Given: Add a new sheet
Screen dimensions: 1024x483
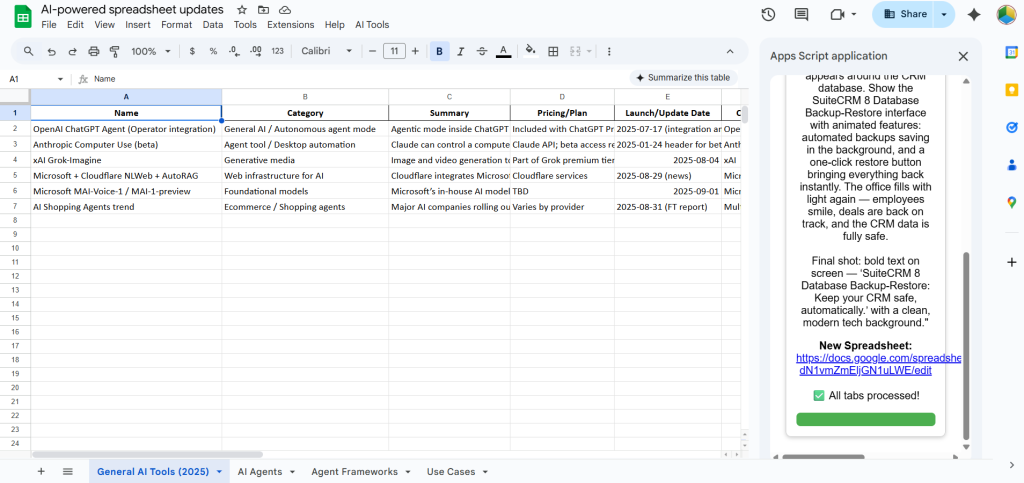Looking at the screenshot, I should 41,471.
